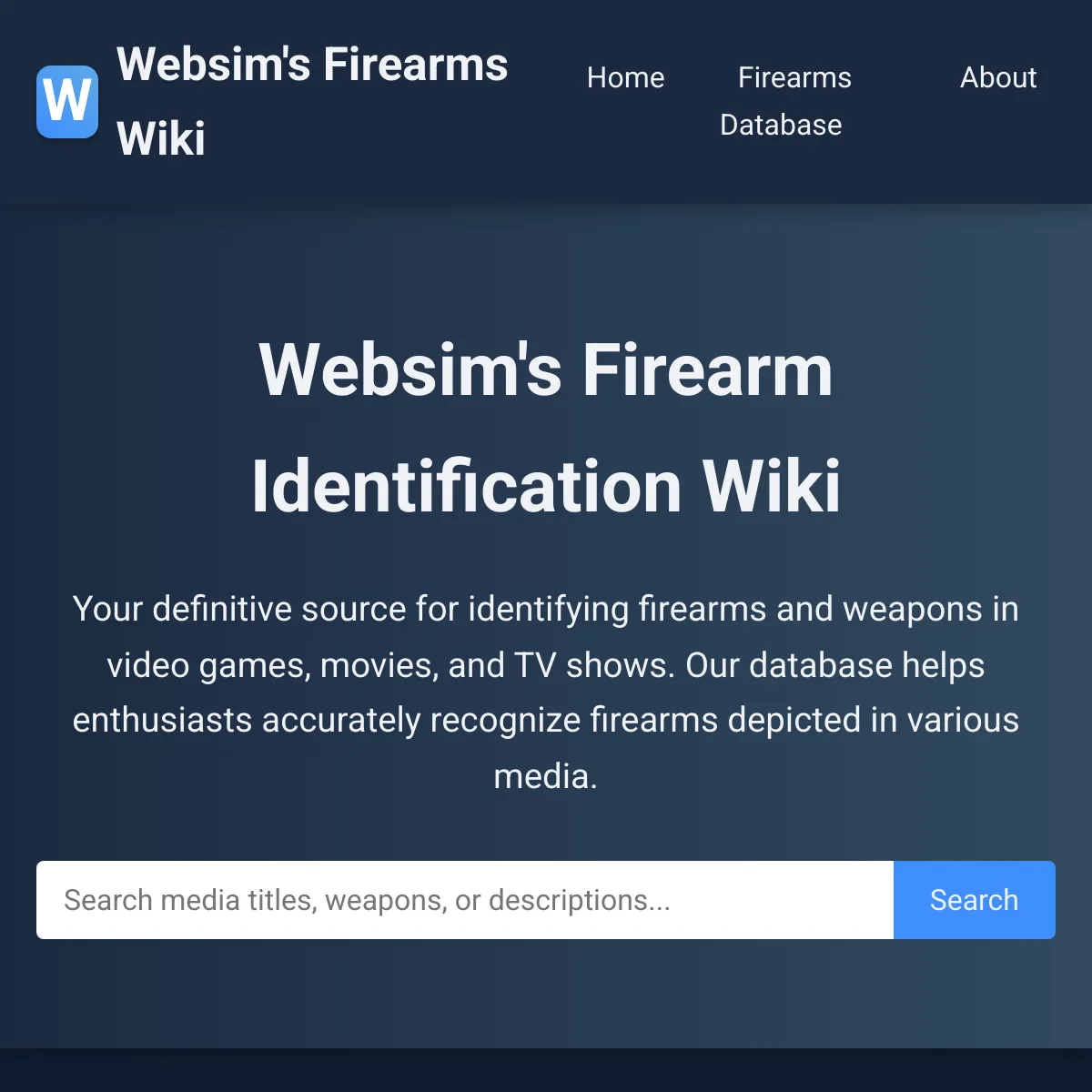Click the word Database in navigation

(x=781, y=126)
